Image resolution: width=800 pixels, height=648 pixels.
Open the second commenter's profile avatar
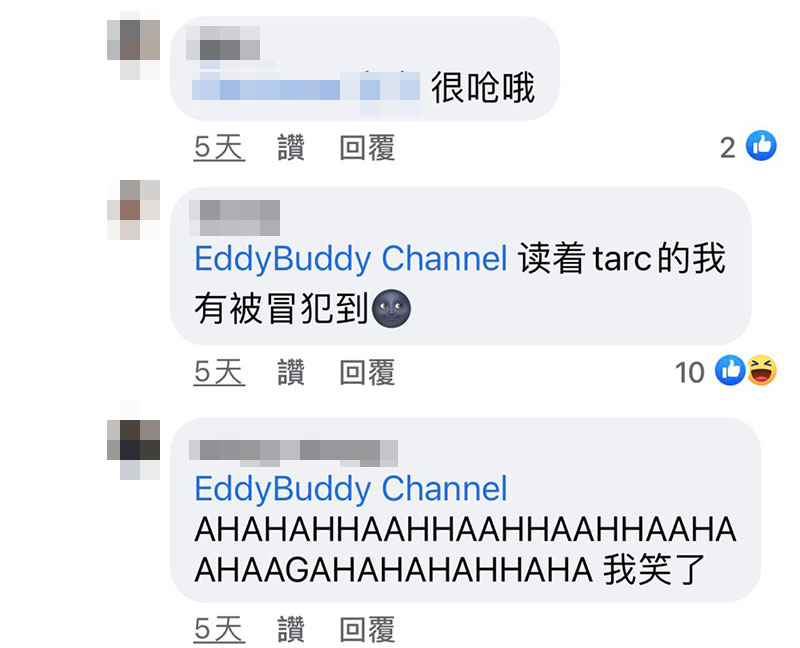[134, 209]
